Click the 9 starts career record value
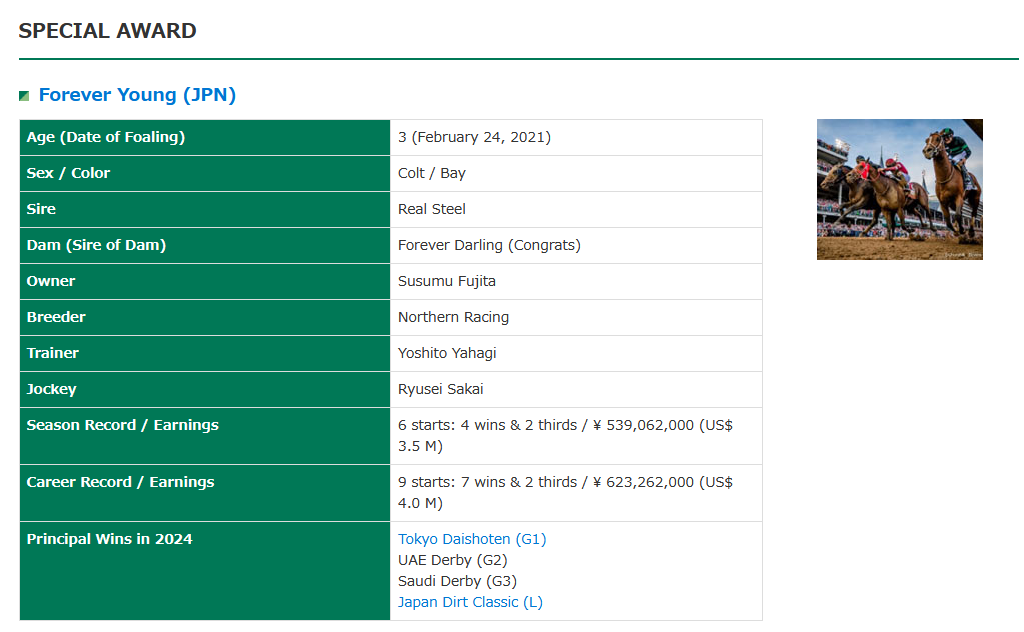1024x632 pixels. 566,492
